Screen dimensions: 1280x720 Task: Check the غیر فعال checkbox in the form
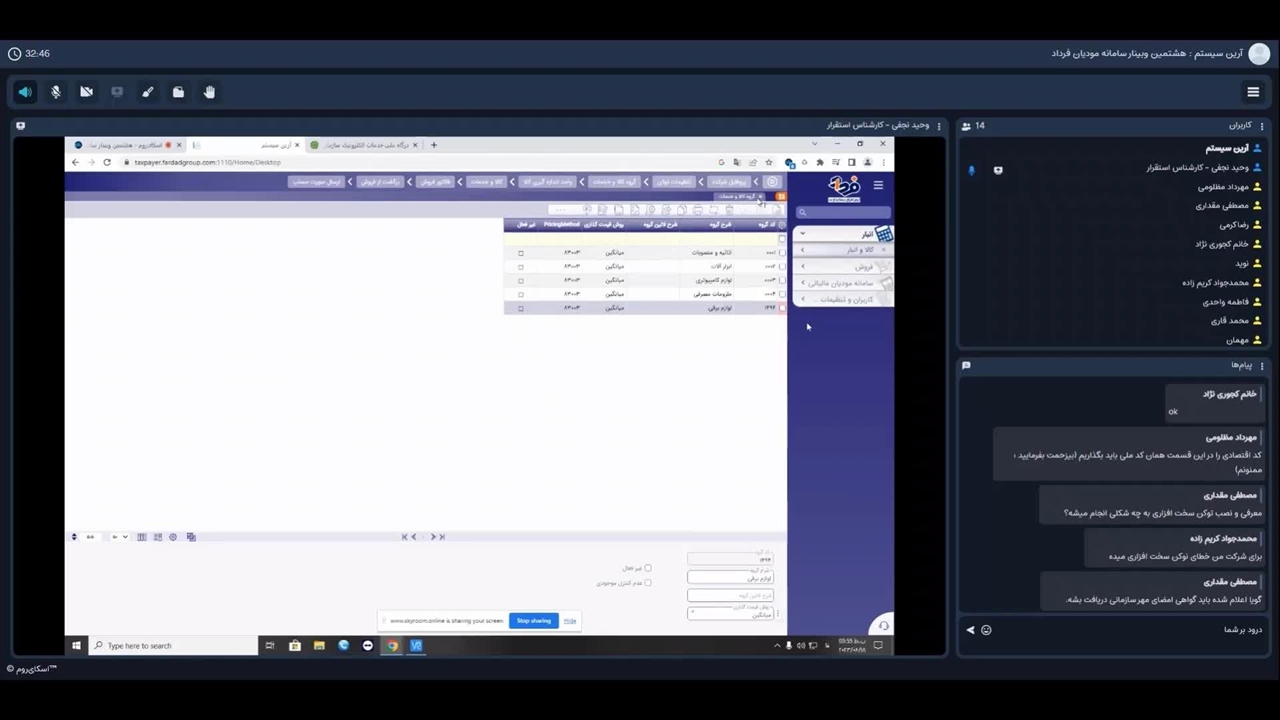pyautogui.click(x=648, y=568)
